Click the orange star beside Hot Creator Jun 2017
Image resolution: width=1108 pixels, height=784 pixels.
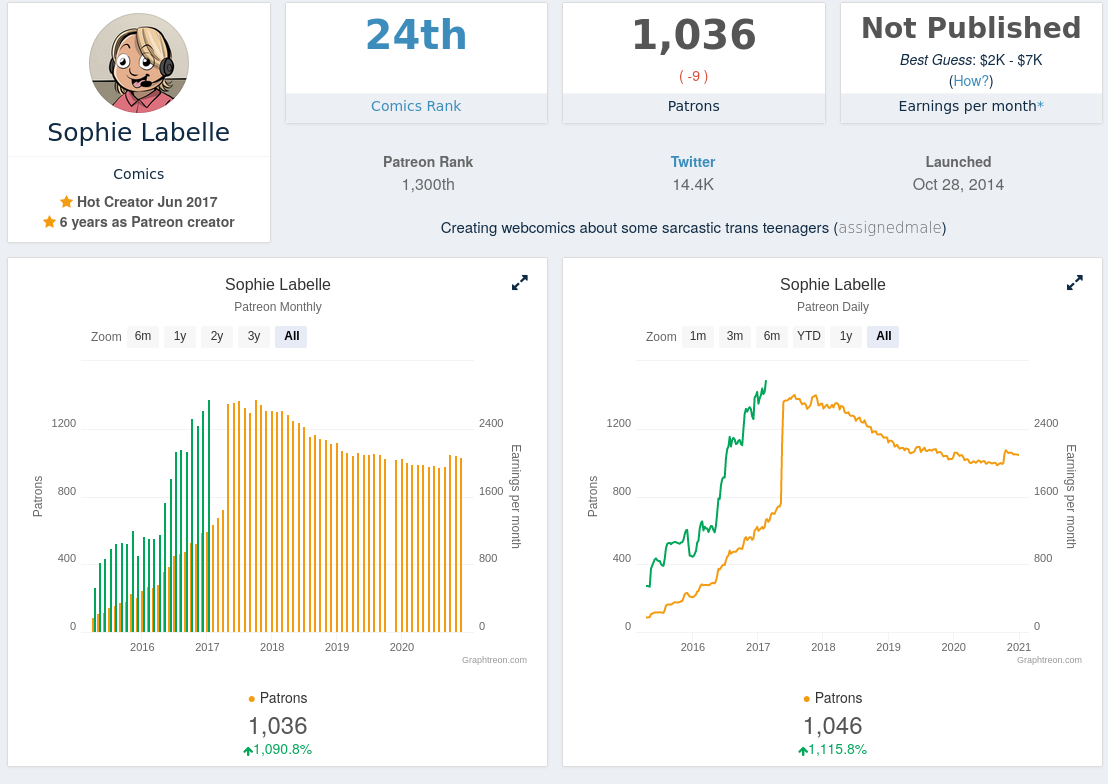pyautogui.click(x=66, y=202)
